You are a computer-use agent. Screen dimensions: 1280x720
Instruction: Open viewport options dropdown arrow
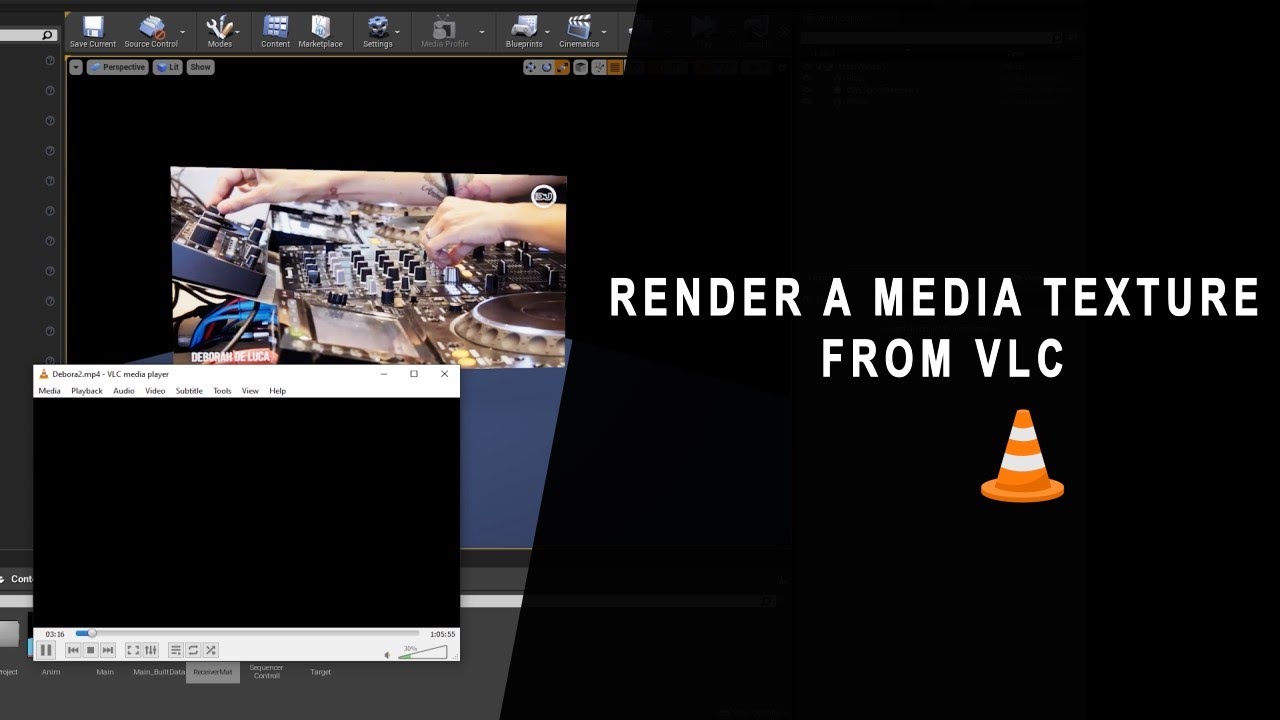coord(76,67)
